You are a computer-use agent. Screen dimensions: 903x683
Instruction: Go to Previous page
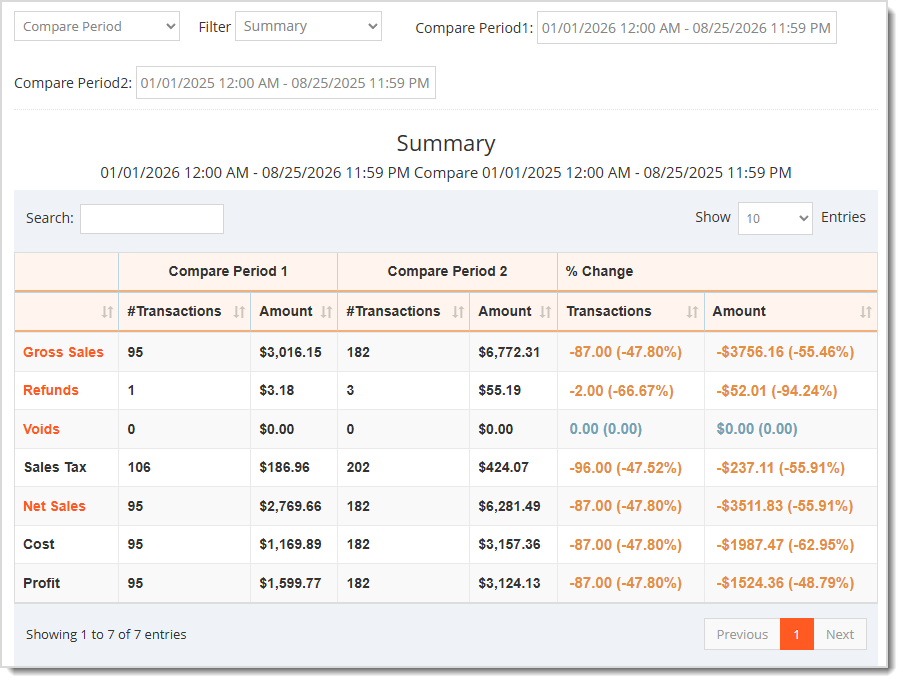[742, 634]
